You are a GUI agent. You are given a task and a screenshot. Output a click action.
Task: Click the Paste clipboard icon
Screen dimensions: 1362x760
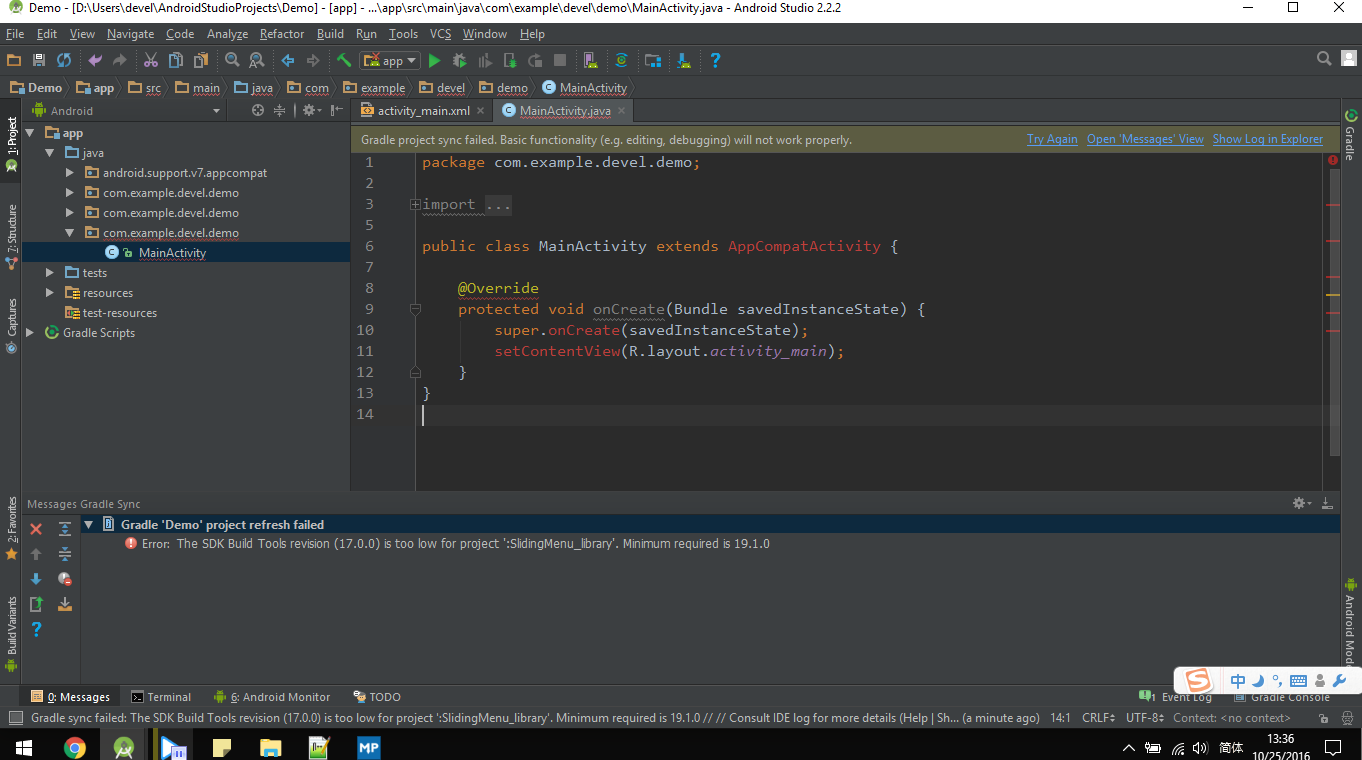(201, 60)
